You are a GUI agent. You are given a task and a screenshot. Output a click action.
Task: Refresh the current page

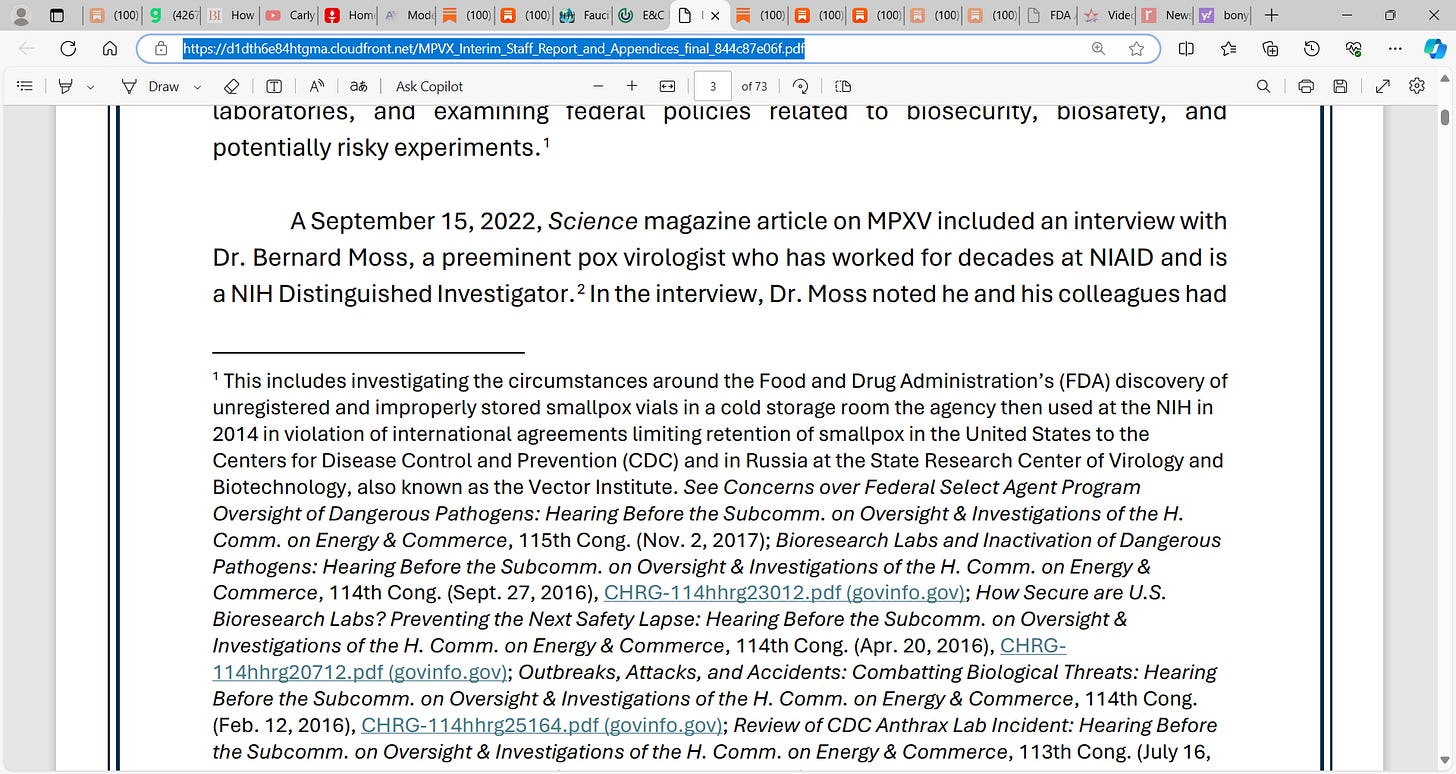point(68,48)
